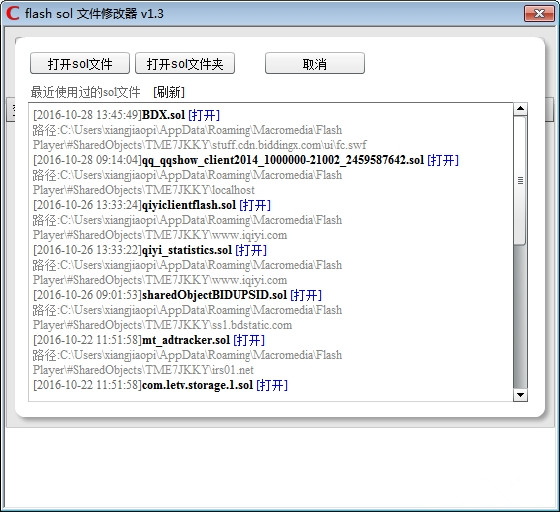Image resolution: width=560 pixels, height=512 pixels.
Task: Click the irs01.net path text
Action: 143,370
